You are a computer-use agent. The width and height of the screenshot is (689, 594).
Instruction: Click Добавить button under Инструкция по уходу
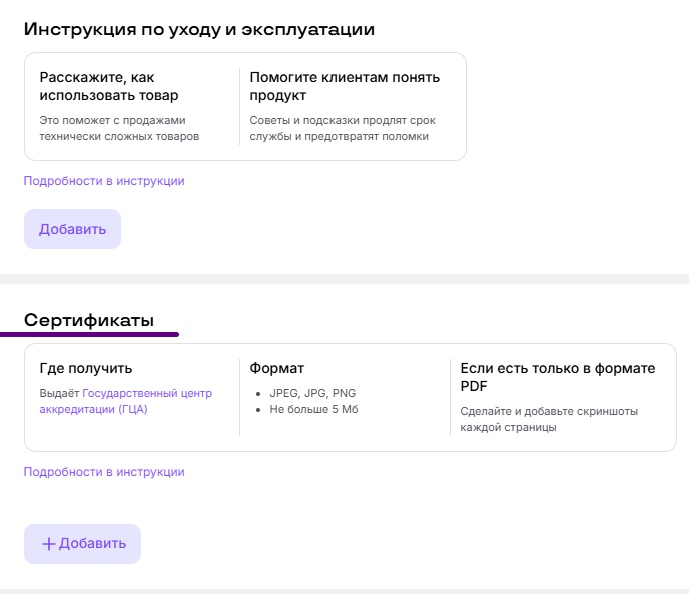tap(73, 229)
